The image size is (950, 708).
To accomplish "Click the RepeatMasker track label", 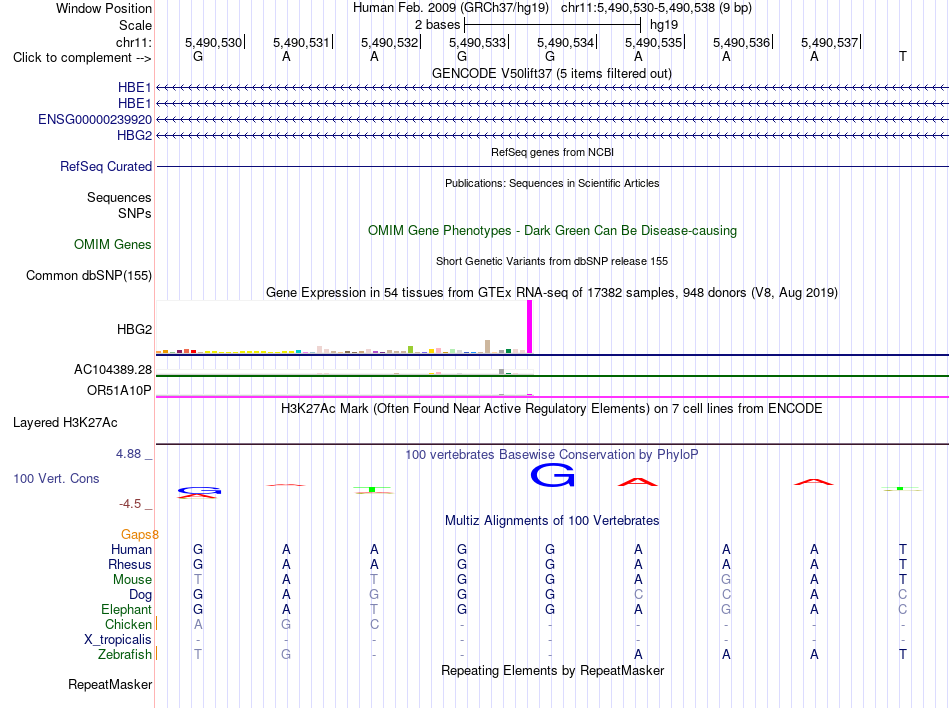I will click(x=110, y=684).
